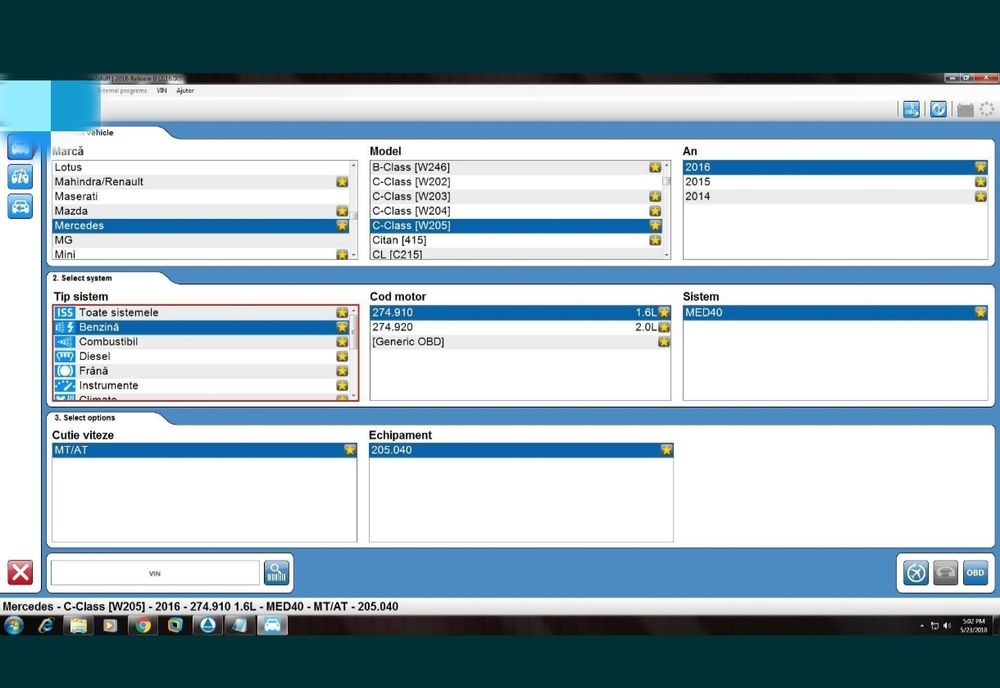Click the Marcă list scroll down arrow
The width and height of the screenshot is (1000, 688).
(354, 255)
